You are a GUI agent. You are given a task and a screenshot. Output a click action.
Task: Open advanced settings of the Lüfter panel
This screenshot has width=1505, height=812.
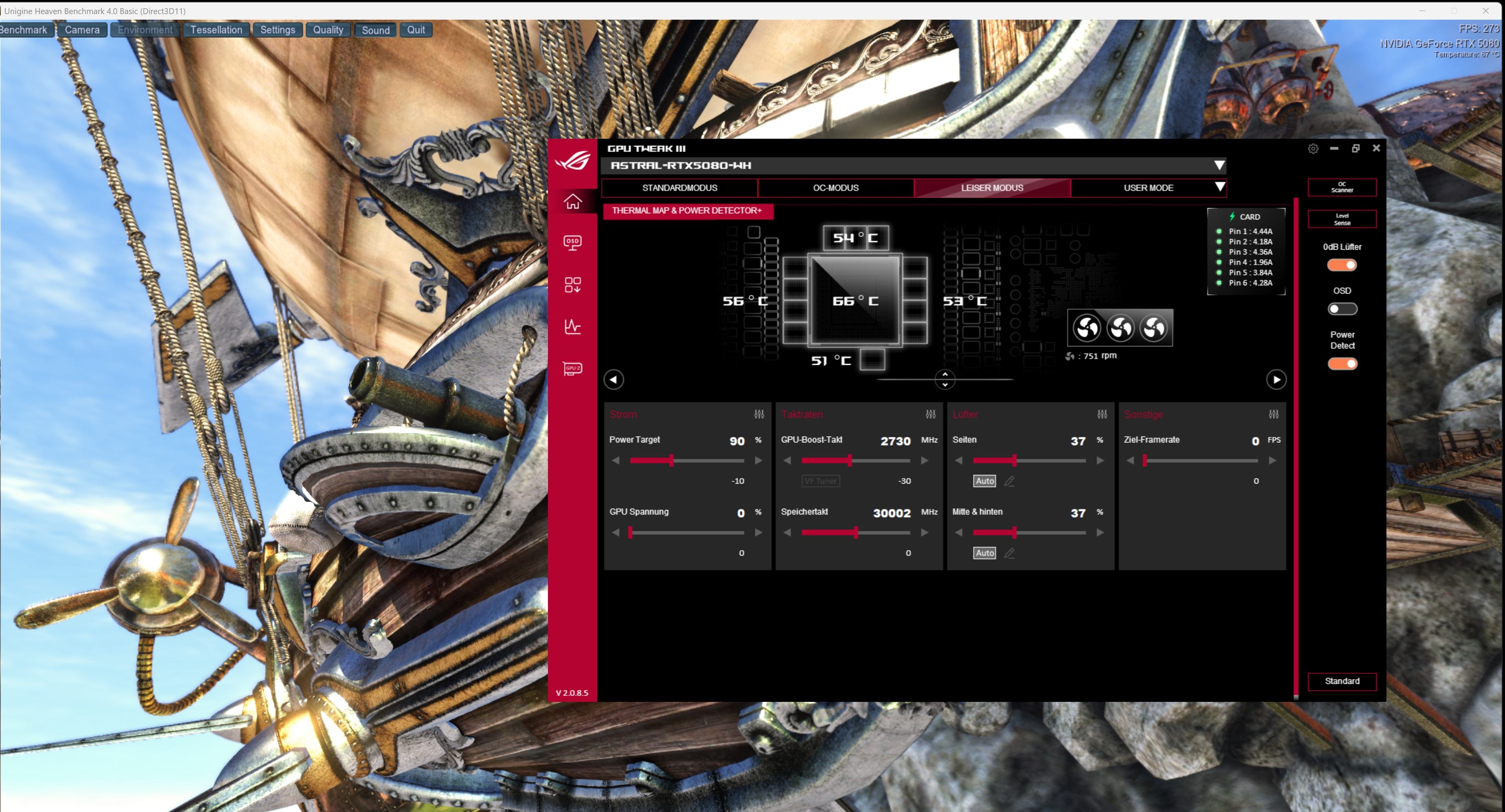point(1102,414)
